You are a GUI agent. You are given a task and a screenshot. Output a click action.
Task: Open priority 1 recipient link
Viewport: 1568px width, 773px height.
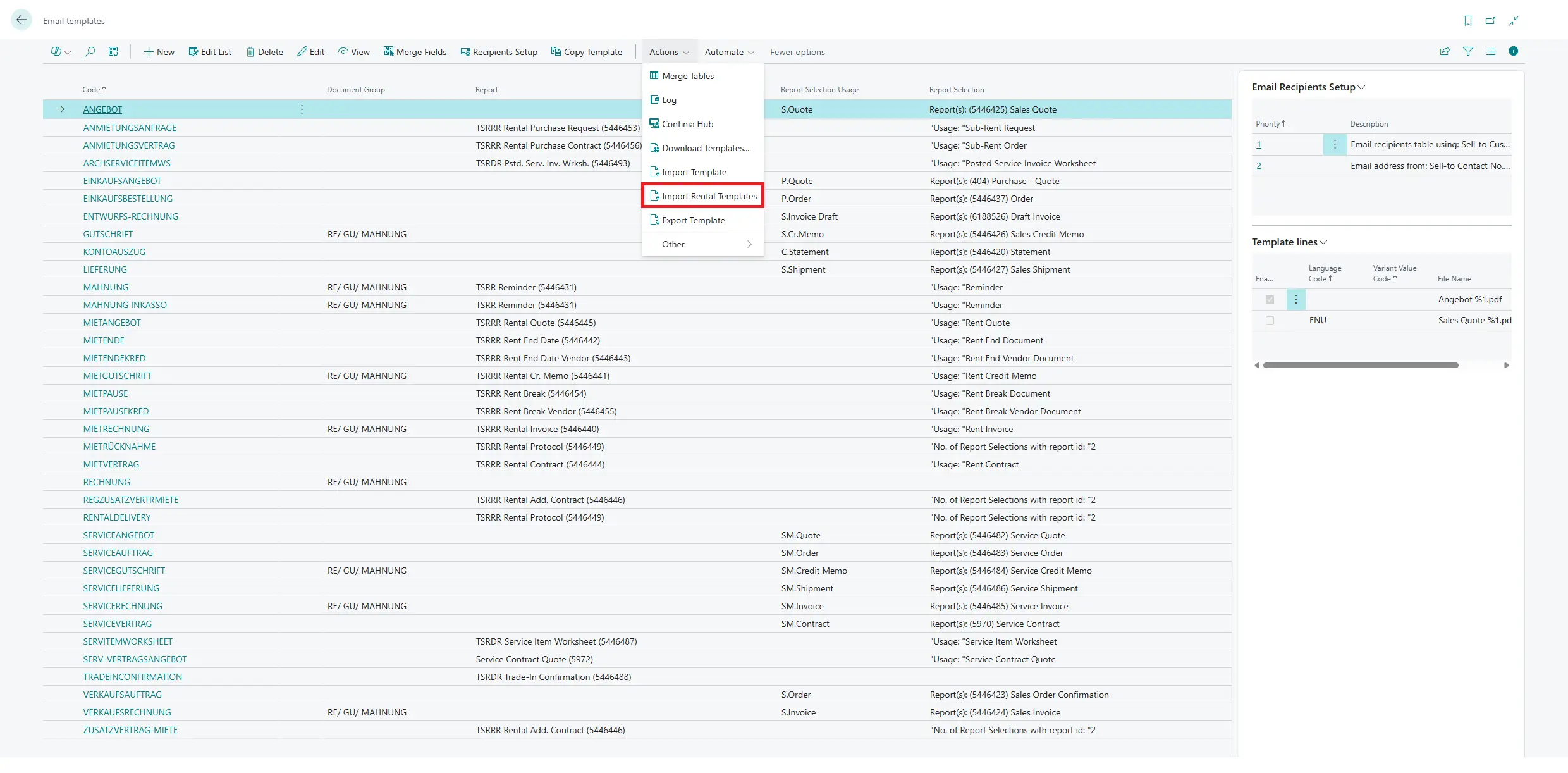[x=1259, y=144]
